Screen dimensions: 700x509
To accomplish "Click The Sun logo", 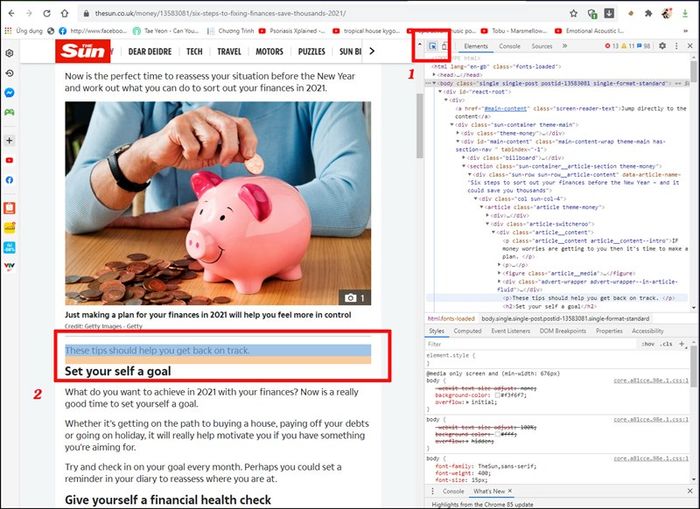I will (x=83, y=51).
